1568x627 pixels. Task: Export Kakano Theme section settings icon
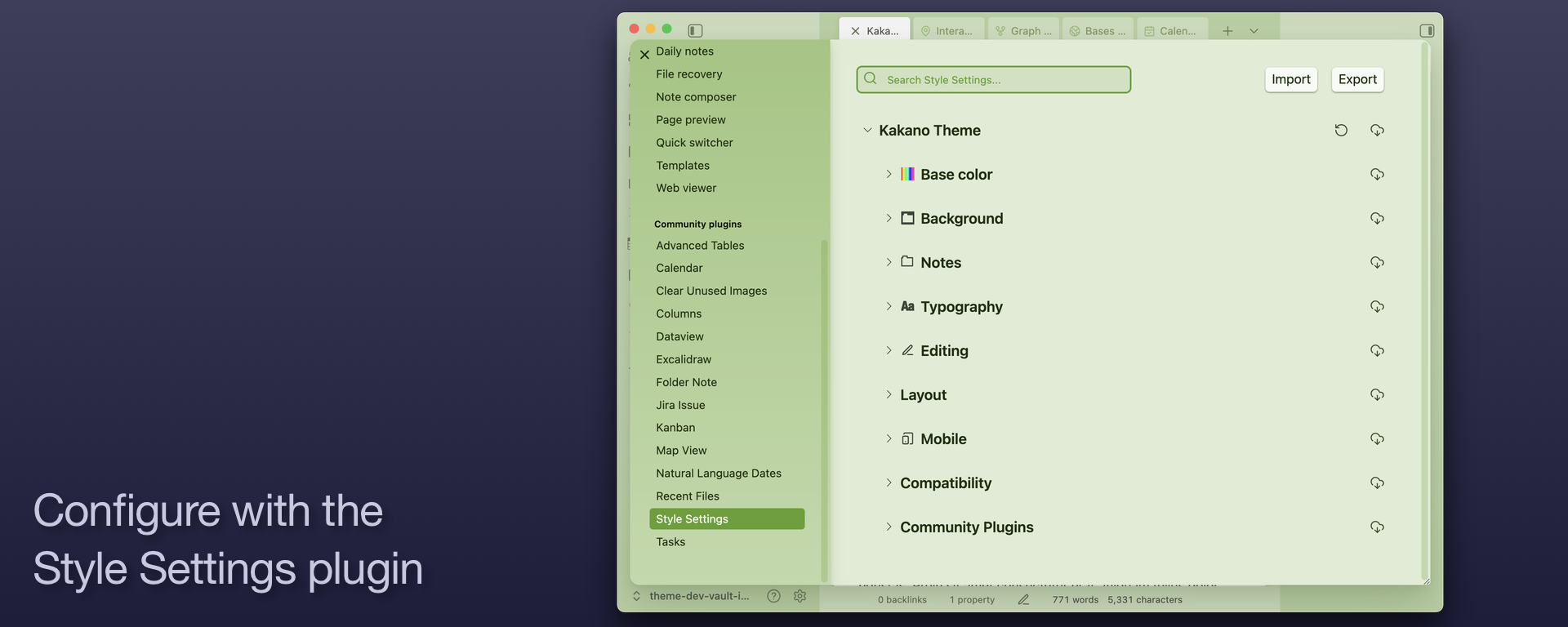coord(1377,131)
